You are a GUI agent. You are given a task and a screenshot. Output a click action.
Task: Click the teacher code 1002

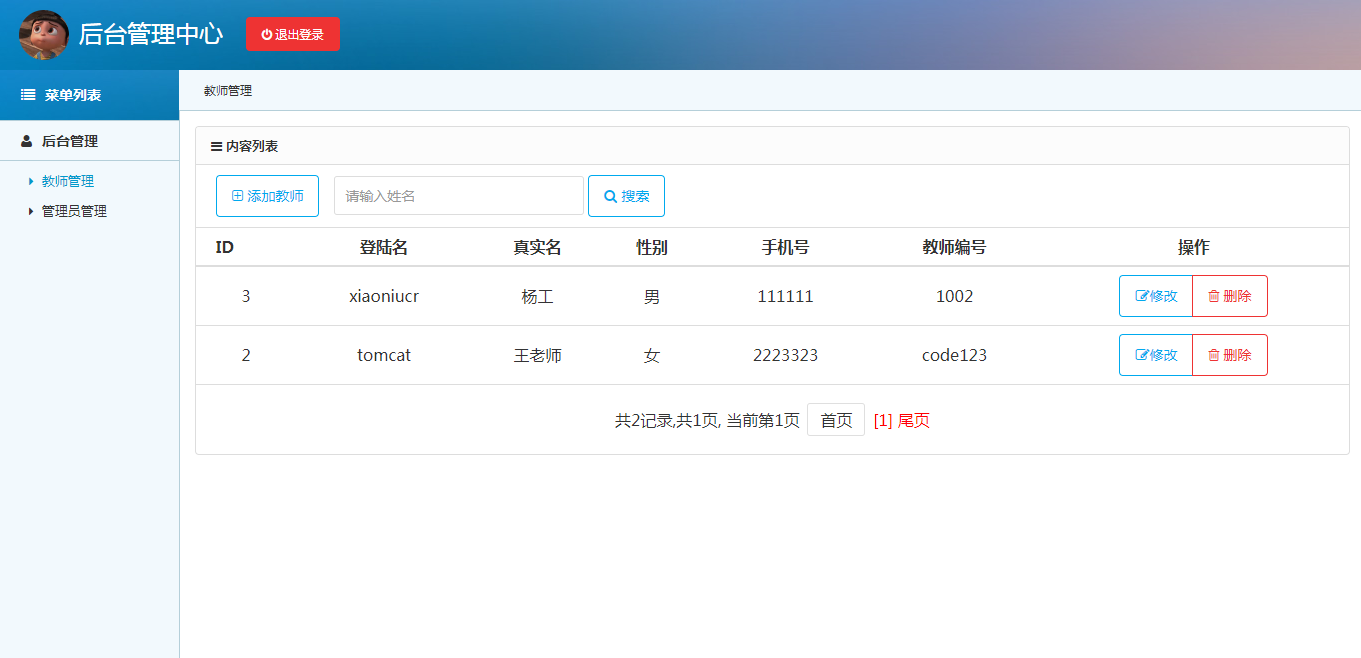coord(955,296)
